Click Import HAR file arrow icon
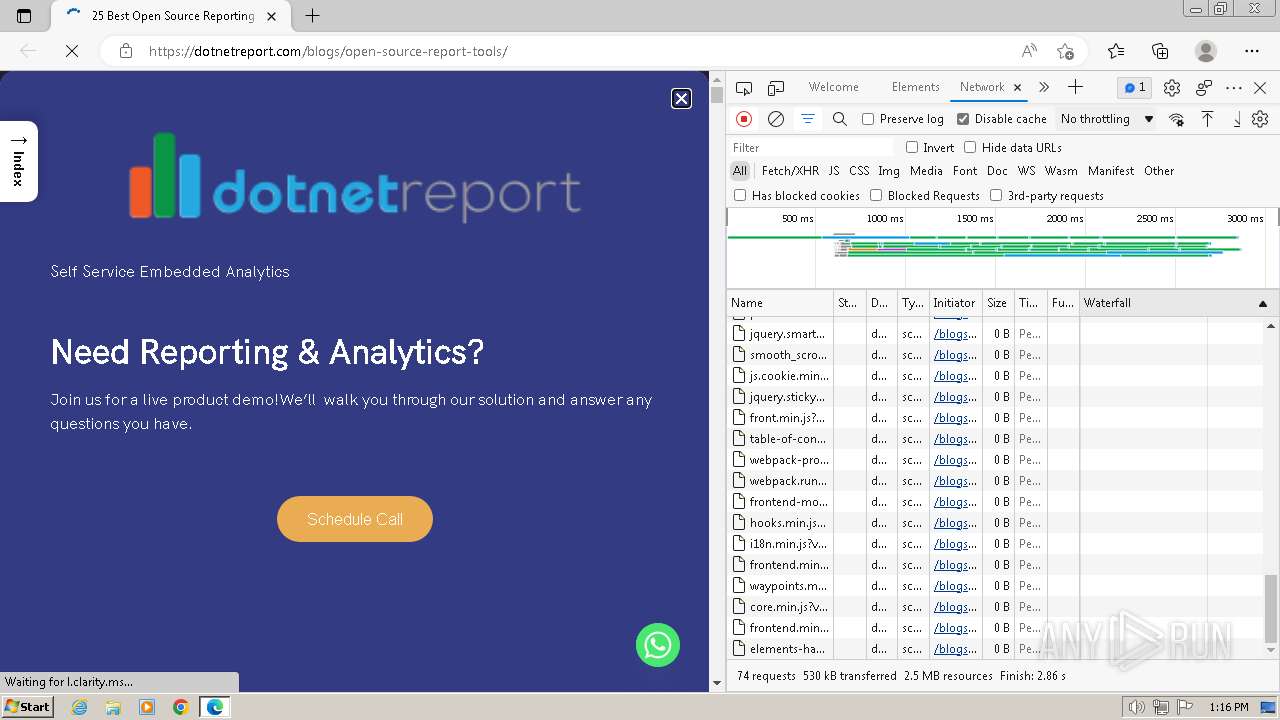Viewport: 1280px width, 720px height. [x=1207, y=119]
